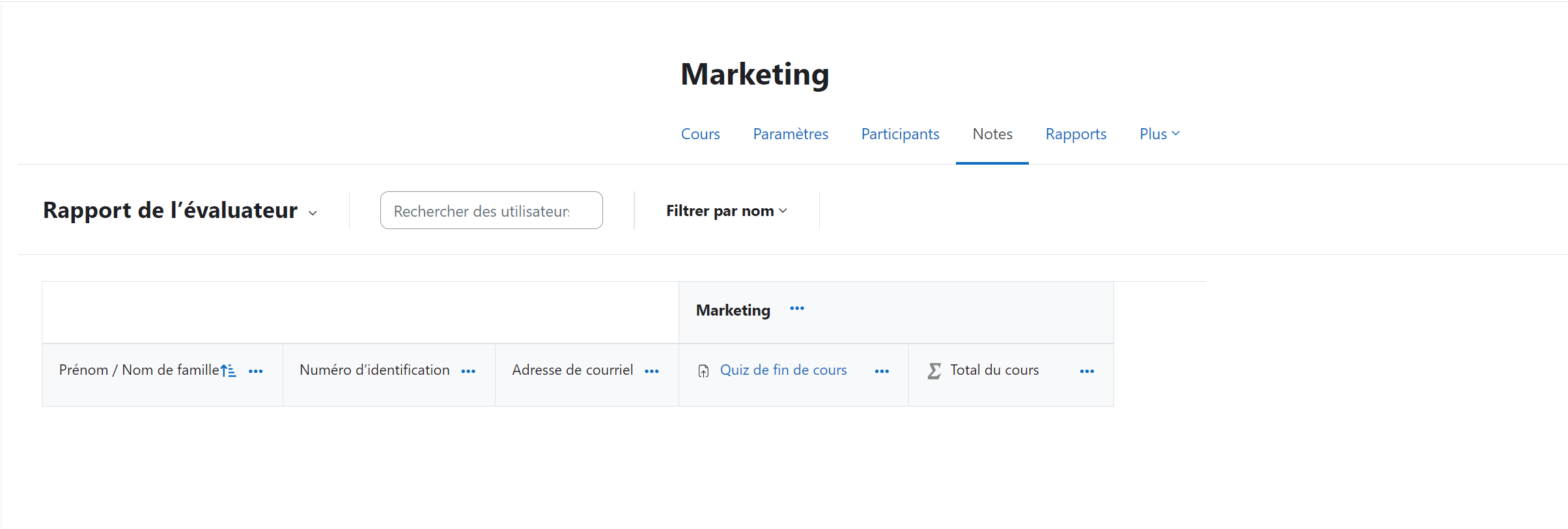The width and height of the screenshot is (1568, 529).
Task: Expand the Plus navigation menu
Action: [x=1158, y=134]
